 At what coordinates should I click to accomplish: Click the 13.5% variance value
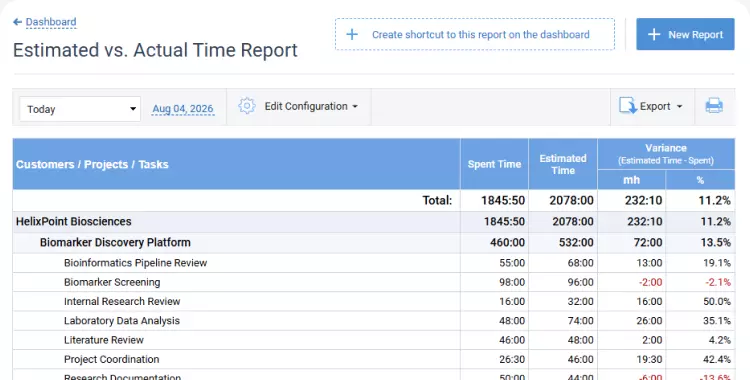click(x=716, y=243)
